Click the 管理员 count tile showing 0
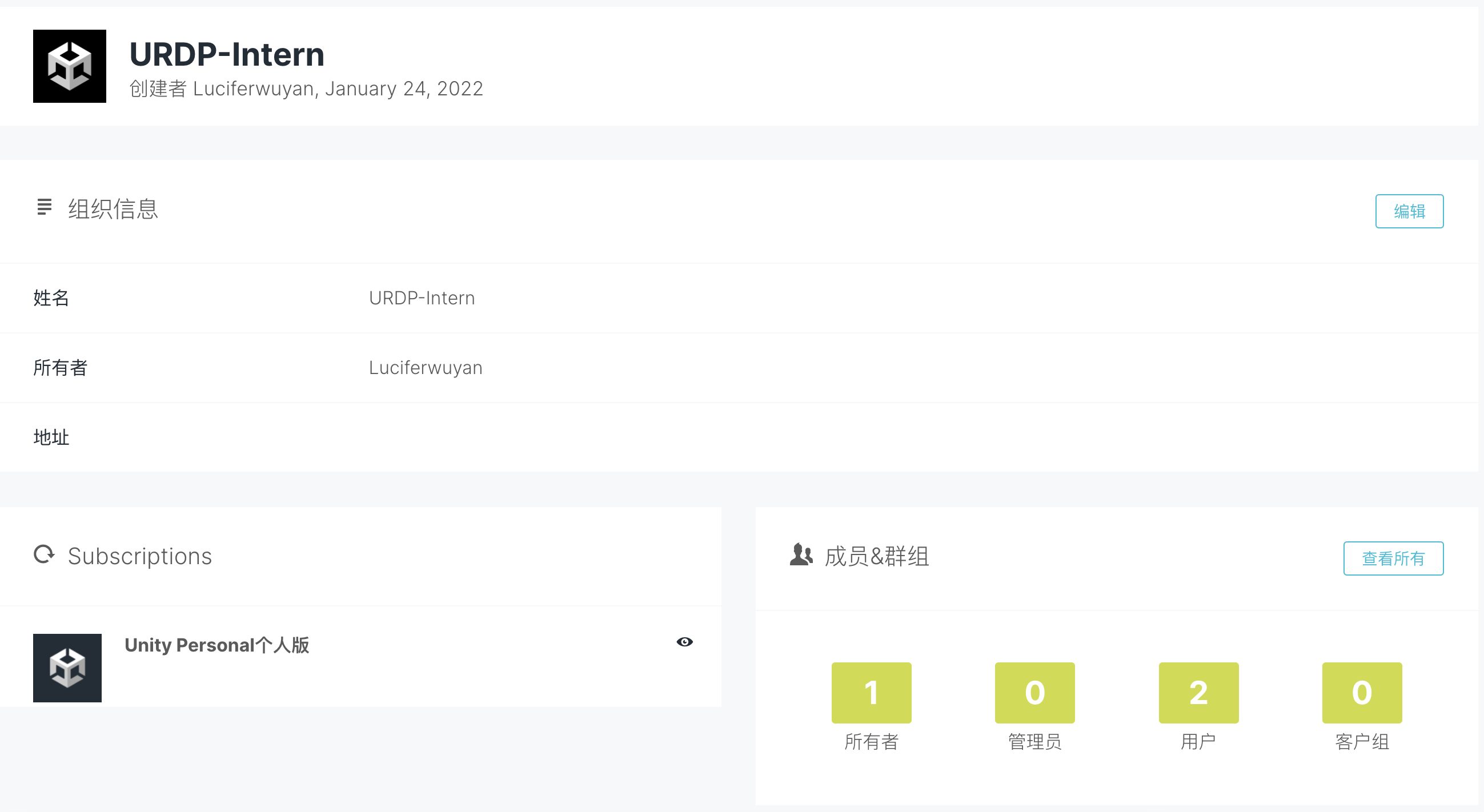The height and width of the screenshot is (812, 1484). click(x=1034, y=692)
